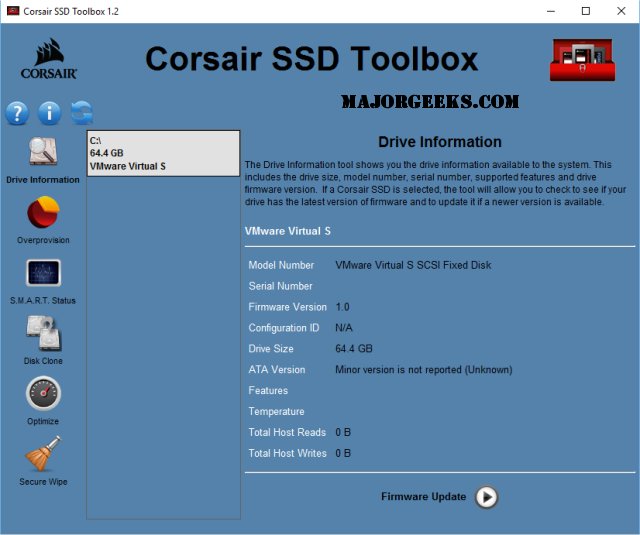Open the Optimize gauge icon
The width and height of the screenshot is (640, 535).
pos(43,393)
